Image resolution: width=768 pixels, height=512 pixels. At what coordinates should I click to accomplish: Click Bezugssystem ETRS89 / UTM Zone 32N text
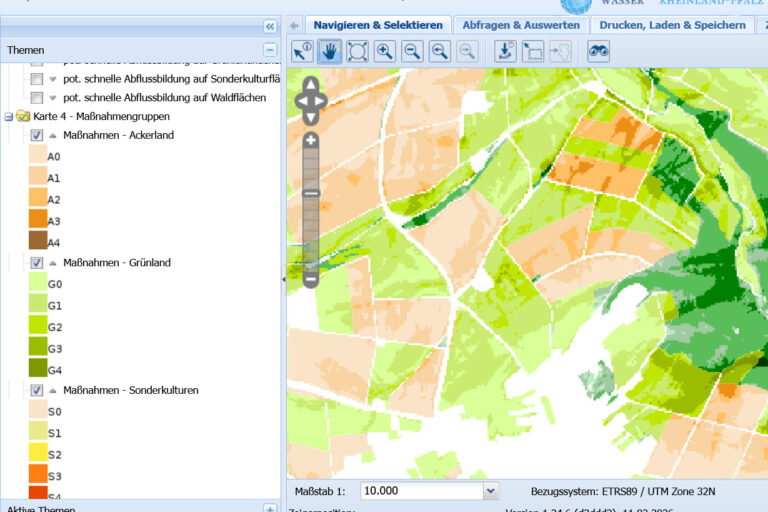click(623, 491)
